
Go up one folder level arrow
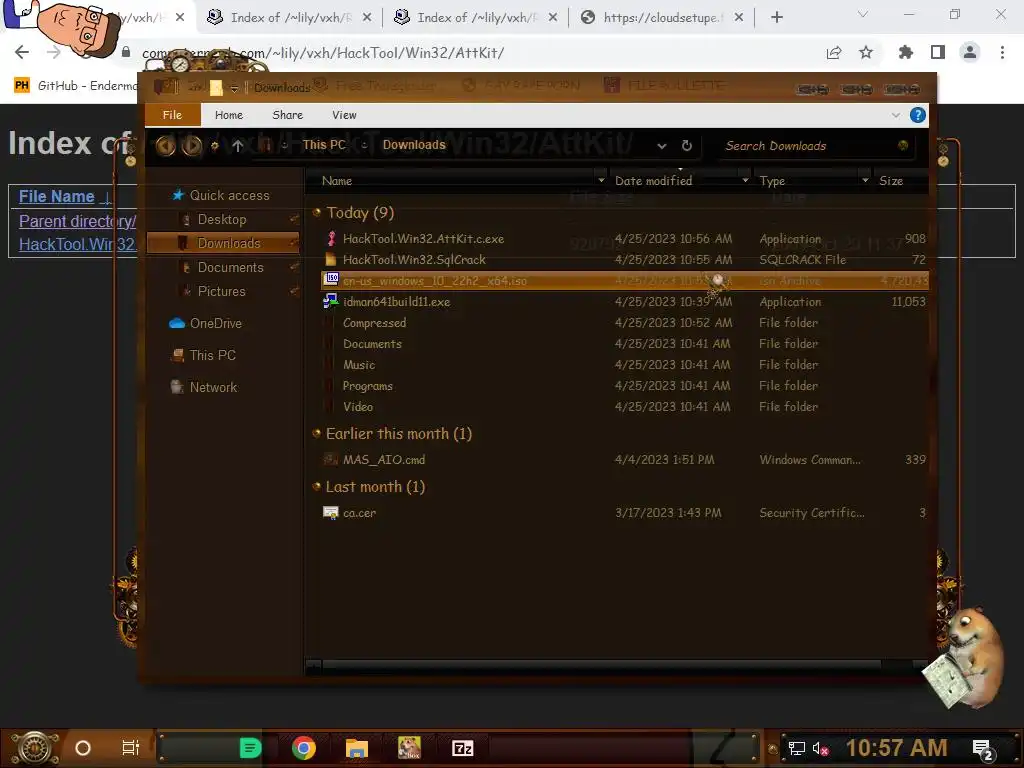point(238,146)
